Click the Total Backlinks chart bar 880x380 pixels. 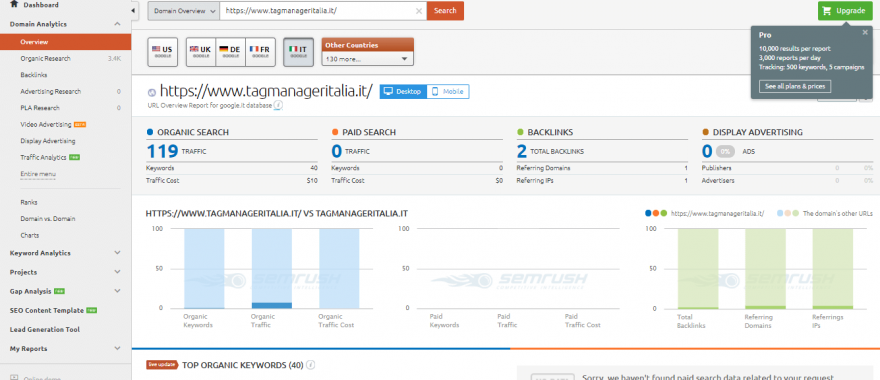point(698,268)
